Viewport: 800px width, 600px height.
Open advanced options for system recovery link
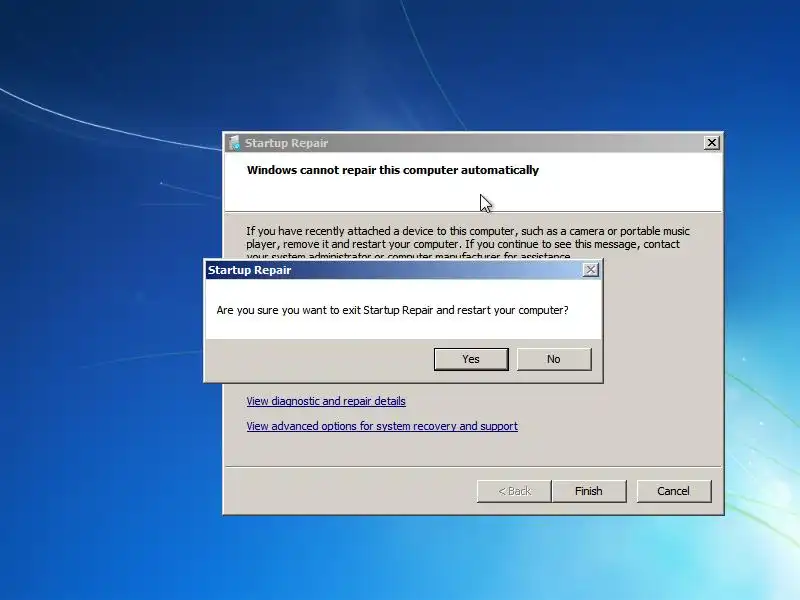[x=382, y=426]
